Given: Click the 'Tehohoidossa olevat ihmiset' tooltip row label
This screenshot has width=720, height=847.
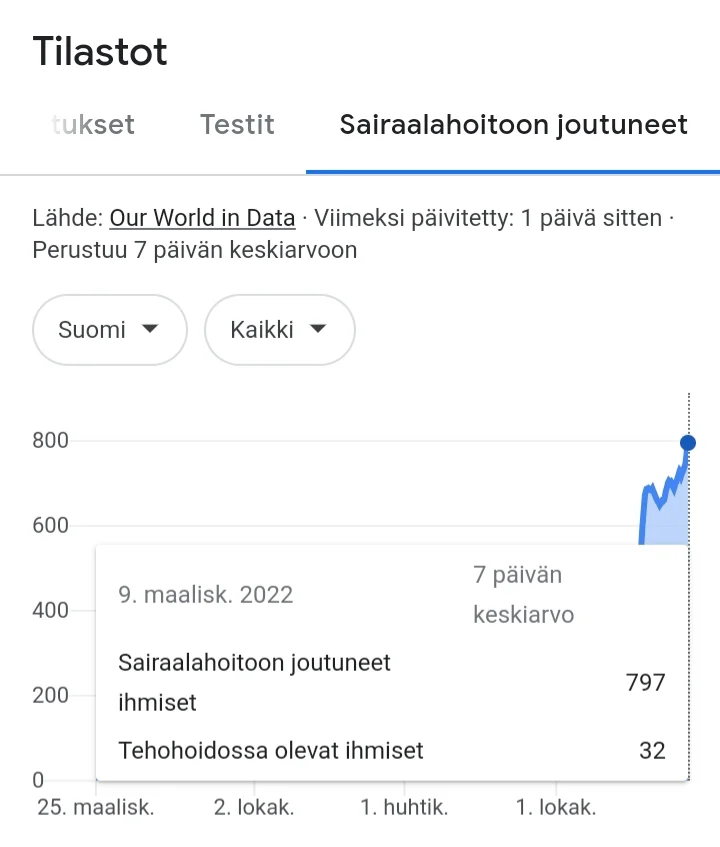Looking at the screenshot, I should point(271,750).
